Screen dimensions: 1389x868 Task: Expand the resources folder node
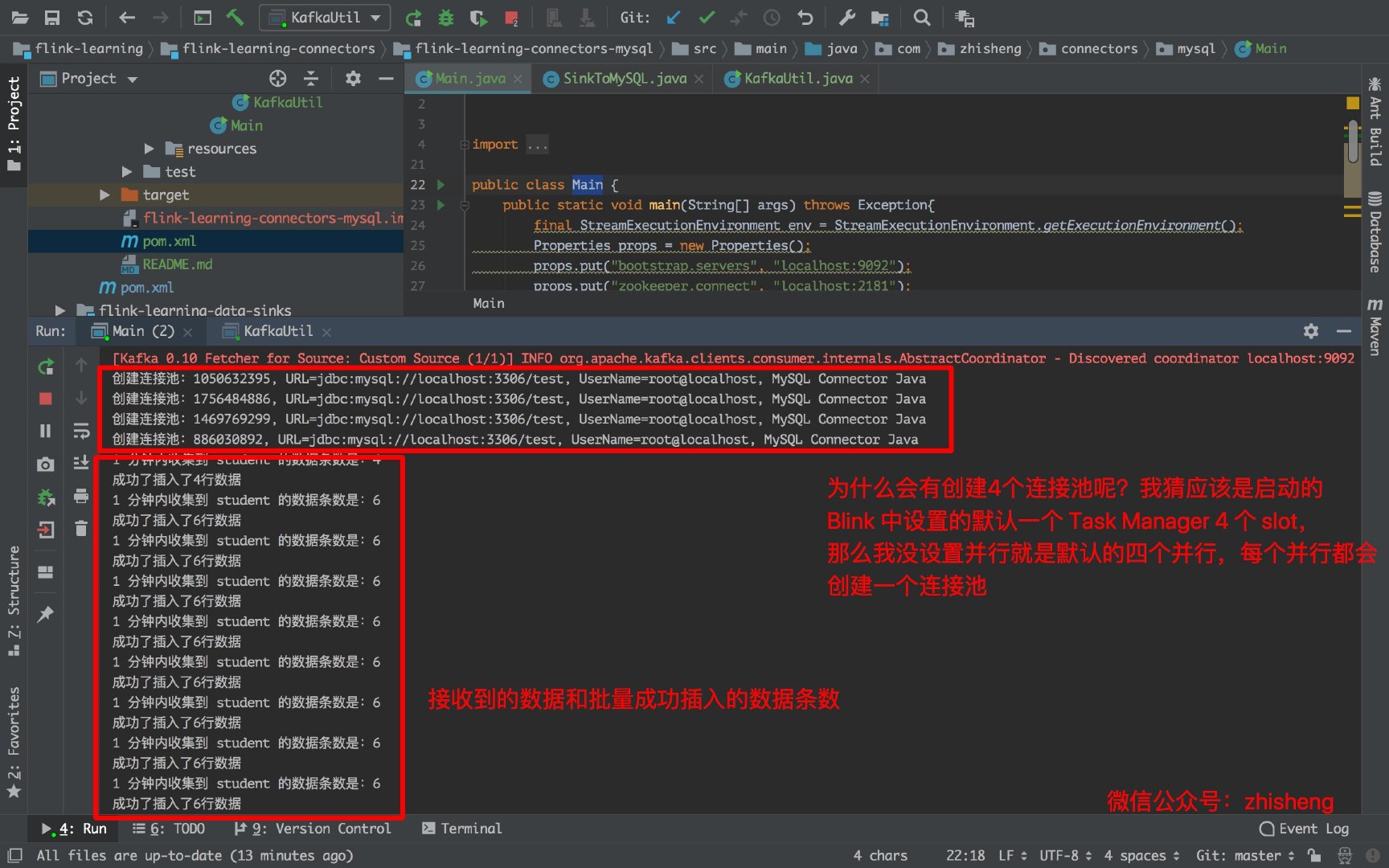[x=149, y=149]
